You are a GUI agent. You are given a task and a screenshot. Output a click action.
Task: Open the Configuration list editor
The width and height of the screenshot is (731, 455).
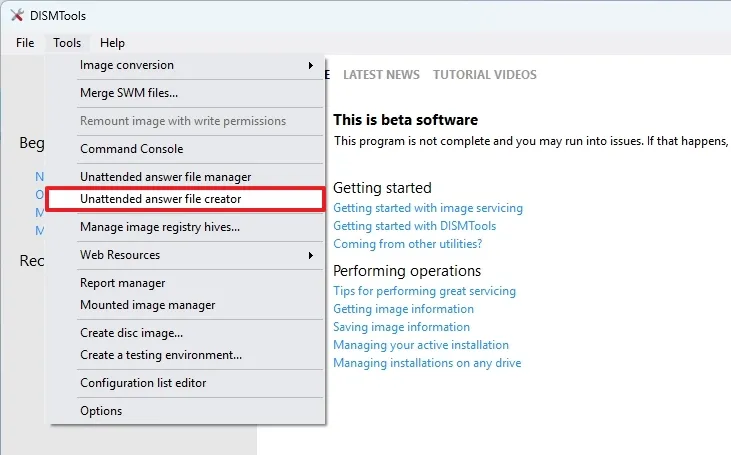pyautogui.click(x=186, y=383)
